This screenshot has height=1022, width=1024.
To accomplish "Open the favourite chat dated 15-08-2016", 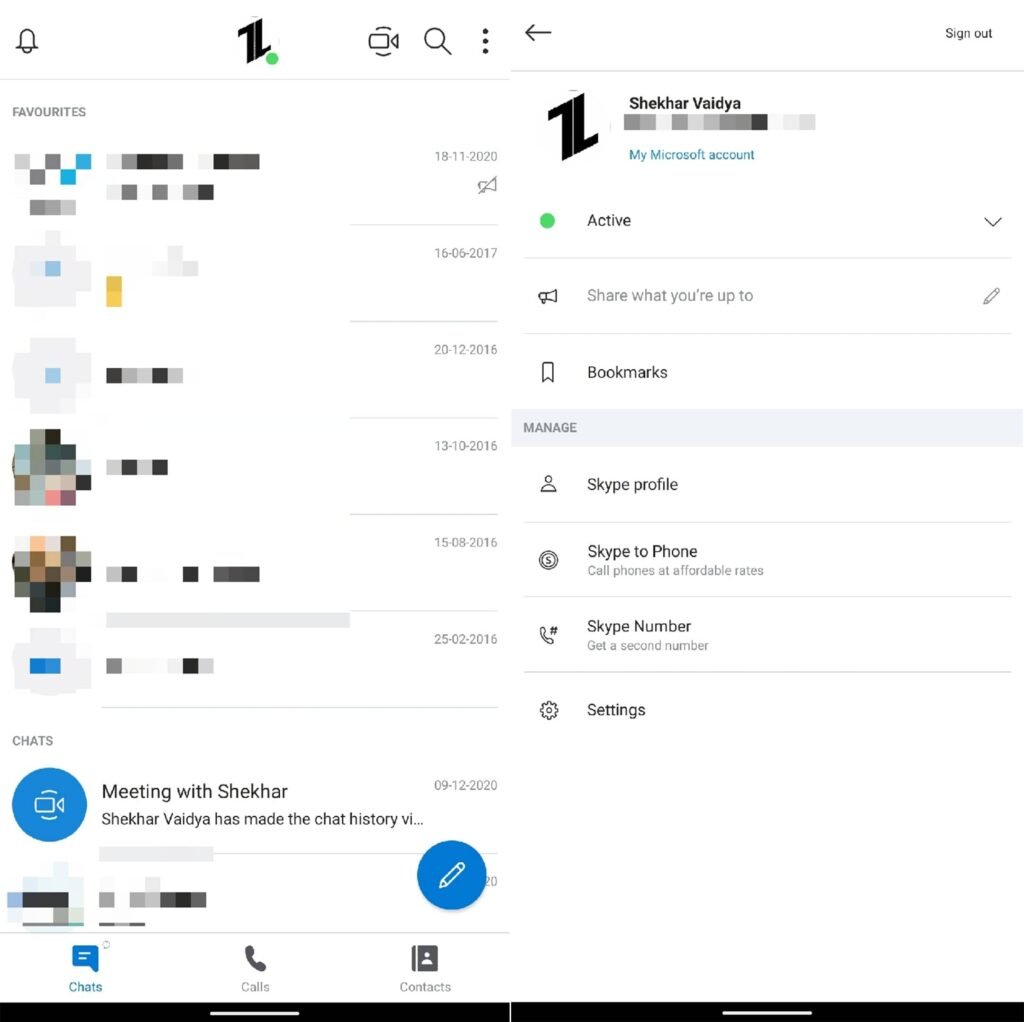I will (255, 563).
